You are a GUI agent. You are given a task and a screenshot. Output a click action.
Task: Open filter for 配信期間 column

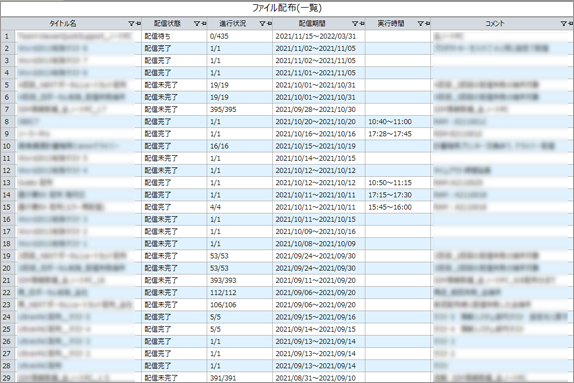[355, 24]
